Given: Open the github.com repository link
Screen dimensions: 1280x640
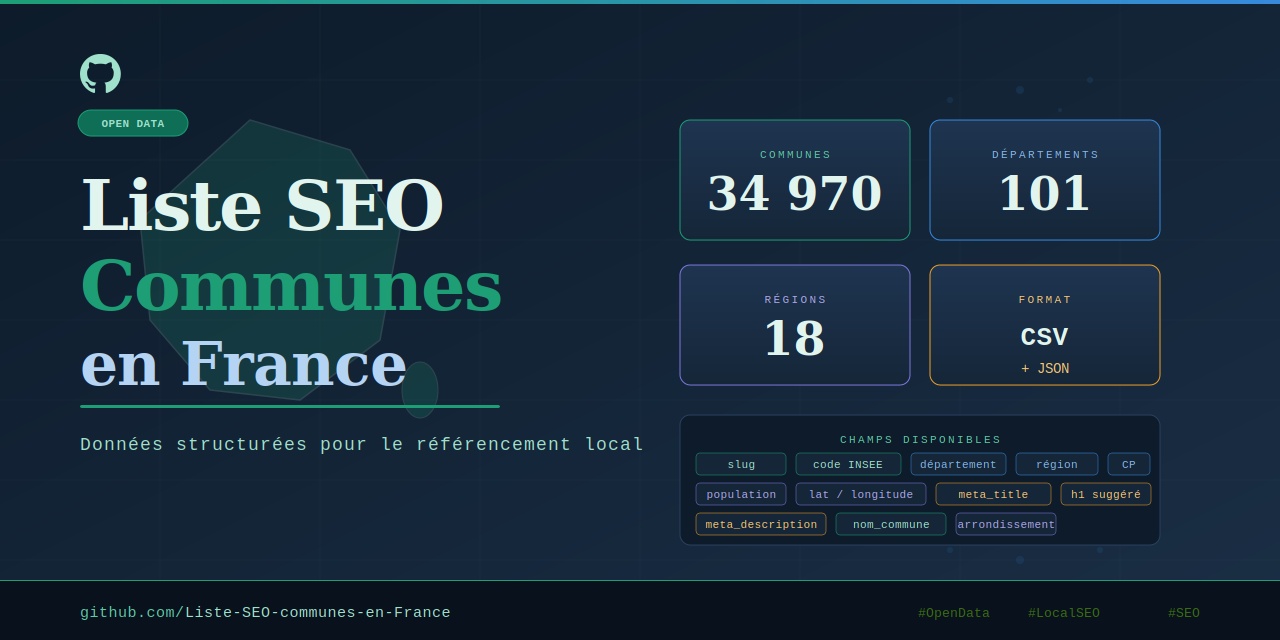Looking at the screenshot, I should pos(265,613).
